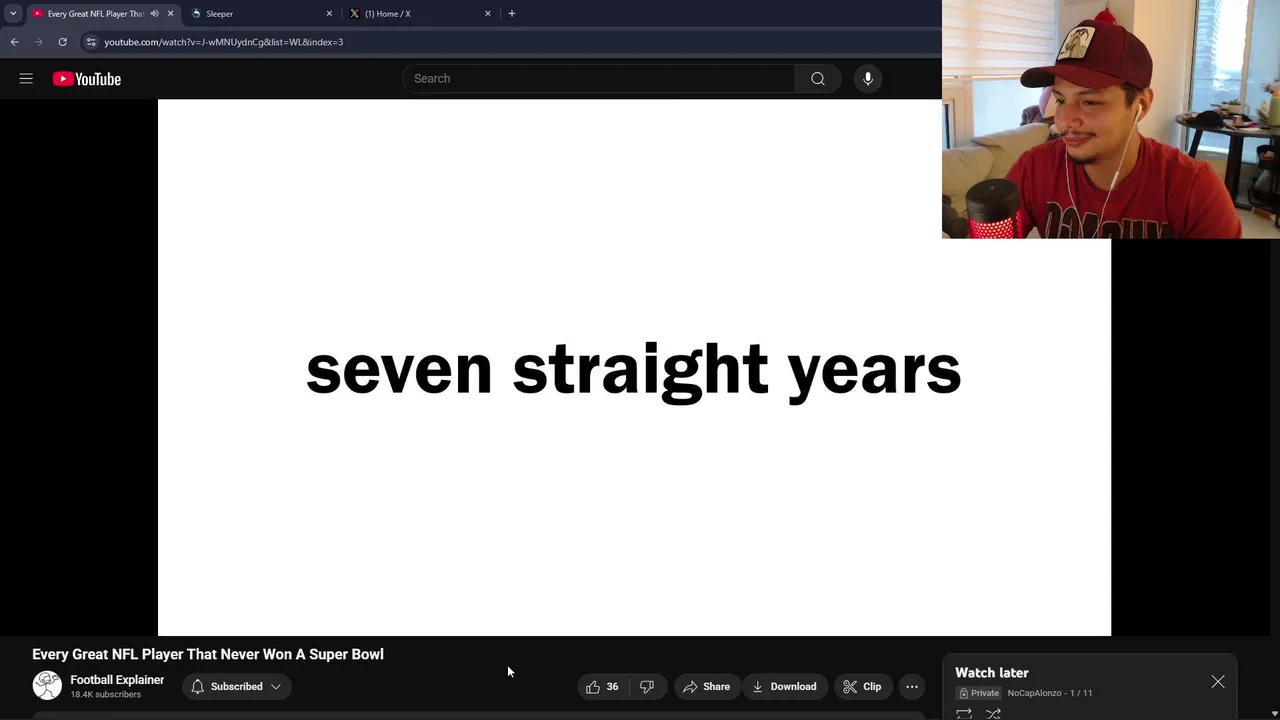Share the video
This screenshot has height=720, width=1280.
pos(706,687)
